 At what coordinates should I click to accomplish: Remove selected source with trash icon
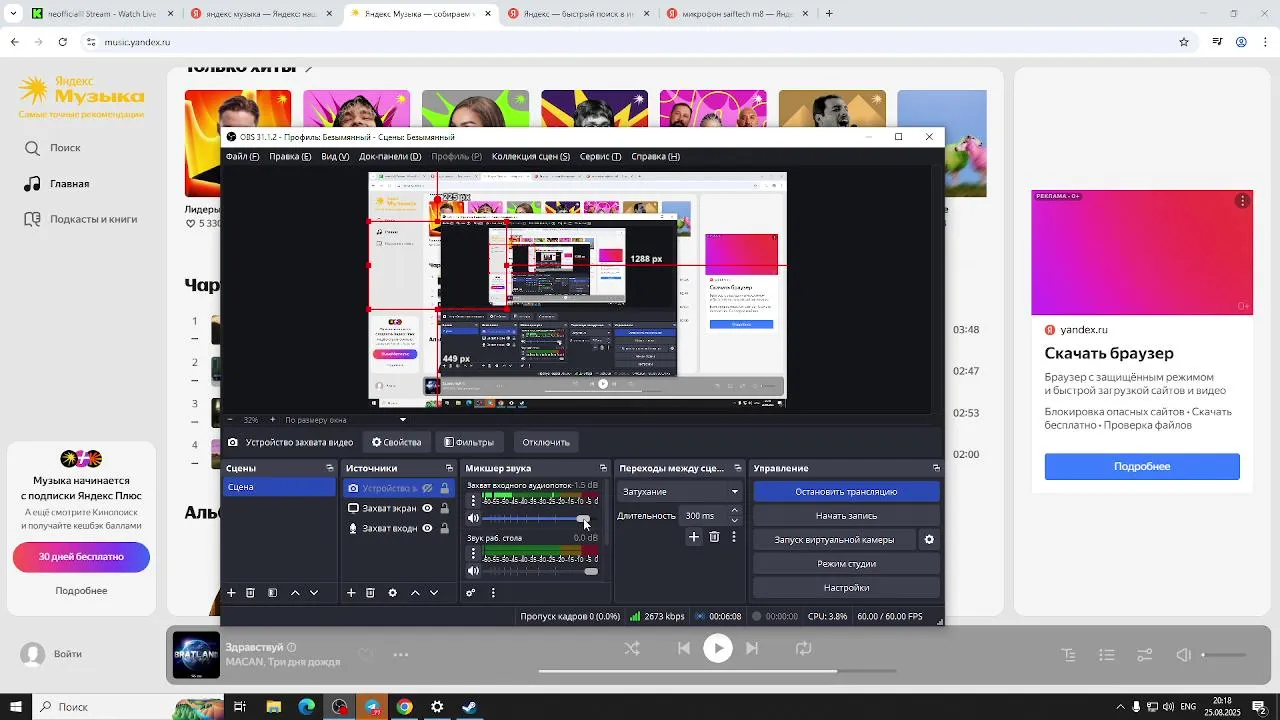tap(370, 593)
